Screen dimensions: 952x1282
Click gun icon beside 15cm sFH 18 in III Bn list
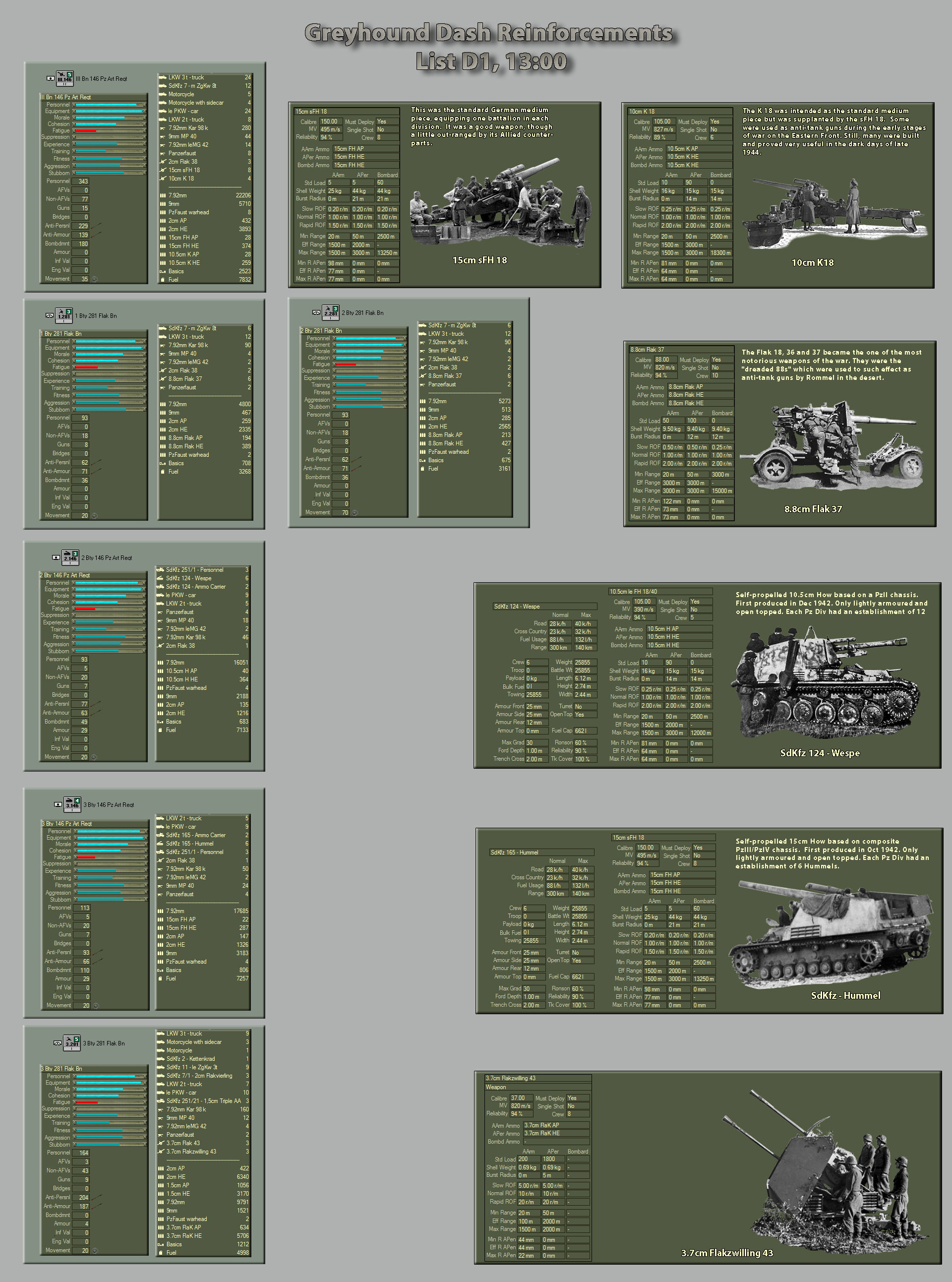(163, 170)
